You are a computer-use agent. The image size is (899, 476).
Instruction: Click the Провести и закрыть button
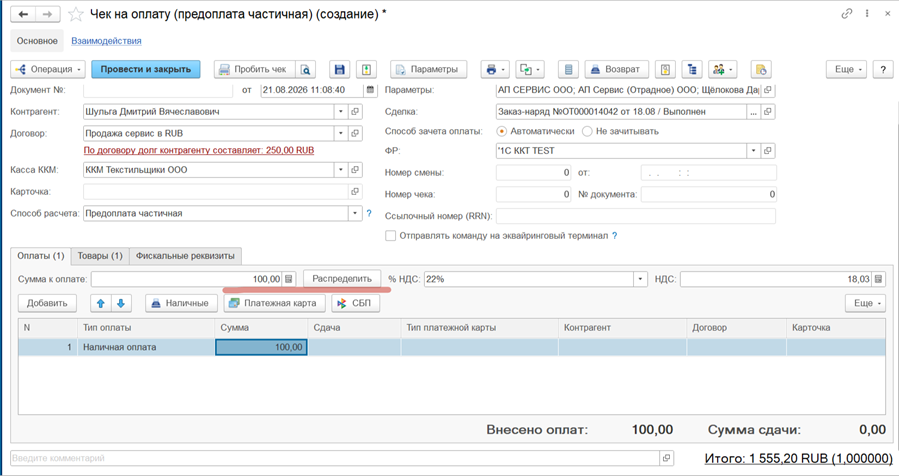pos(146,69)
